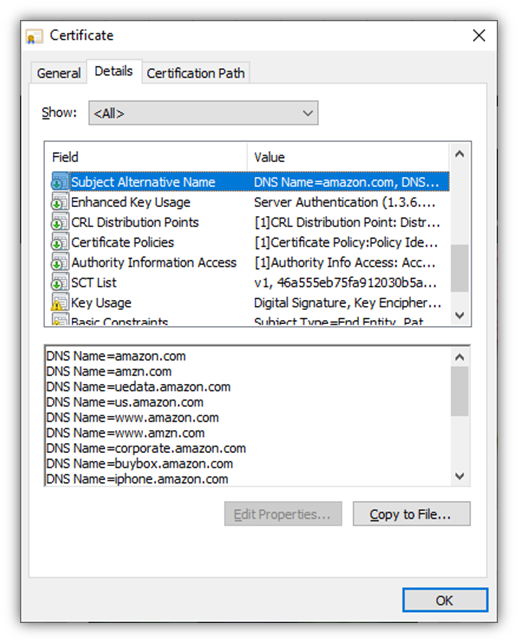The width and height of the screenshot is (518, 643).
Task: Select the Key Usage row
Action: click(250, 302)
